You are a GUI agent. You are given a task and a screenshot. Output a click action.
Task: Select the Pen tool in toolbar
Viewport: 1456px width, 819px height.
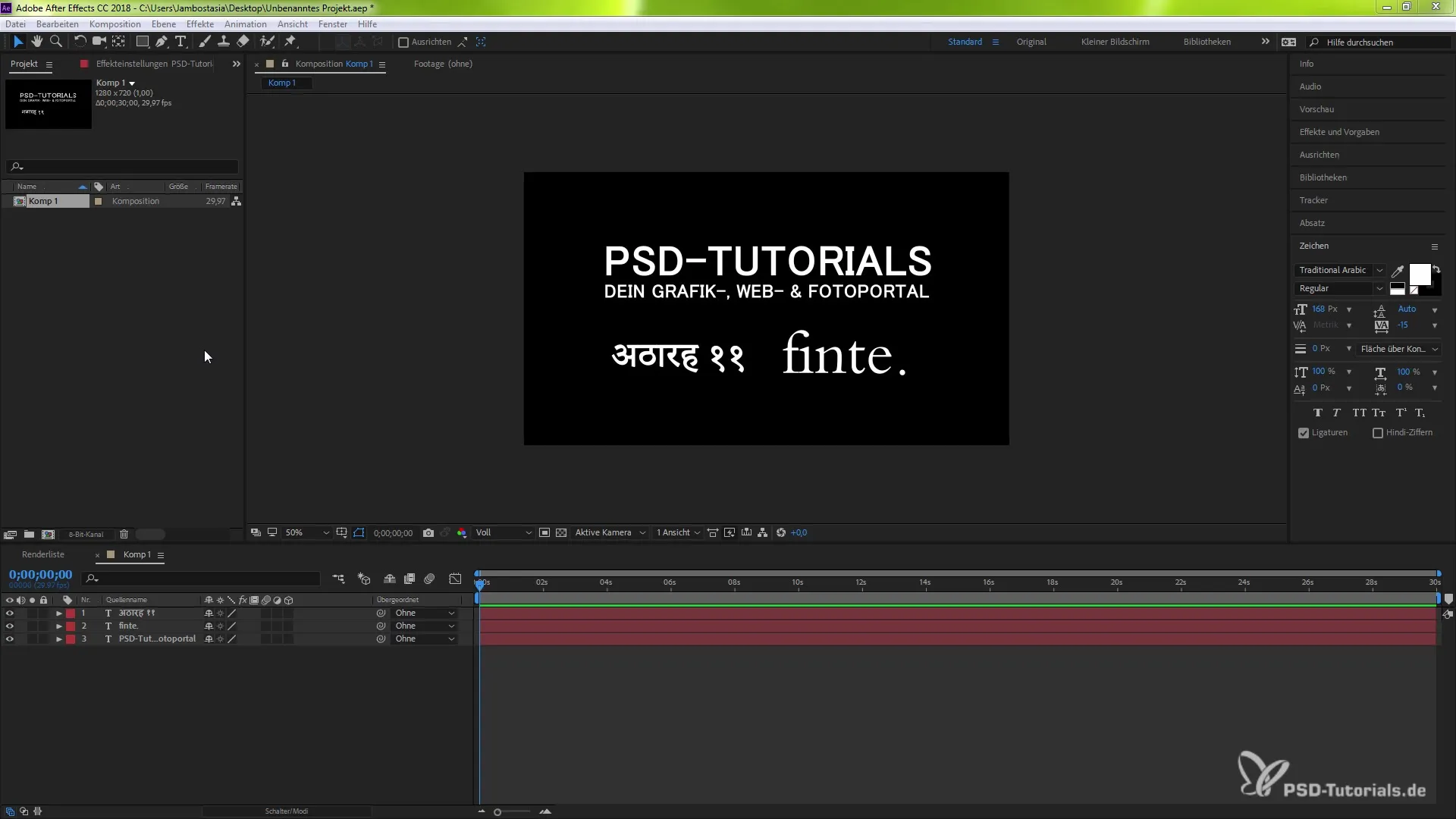[162, 42]
